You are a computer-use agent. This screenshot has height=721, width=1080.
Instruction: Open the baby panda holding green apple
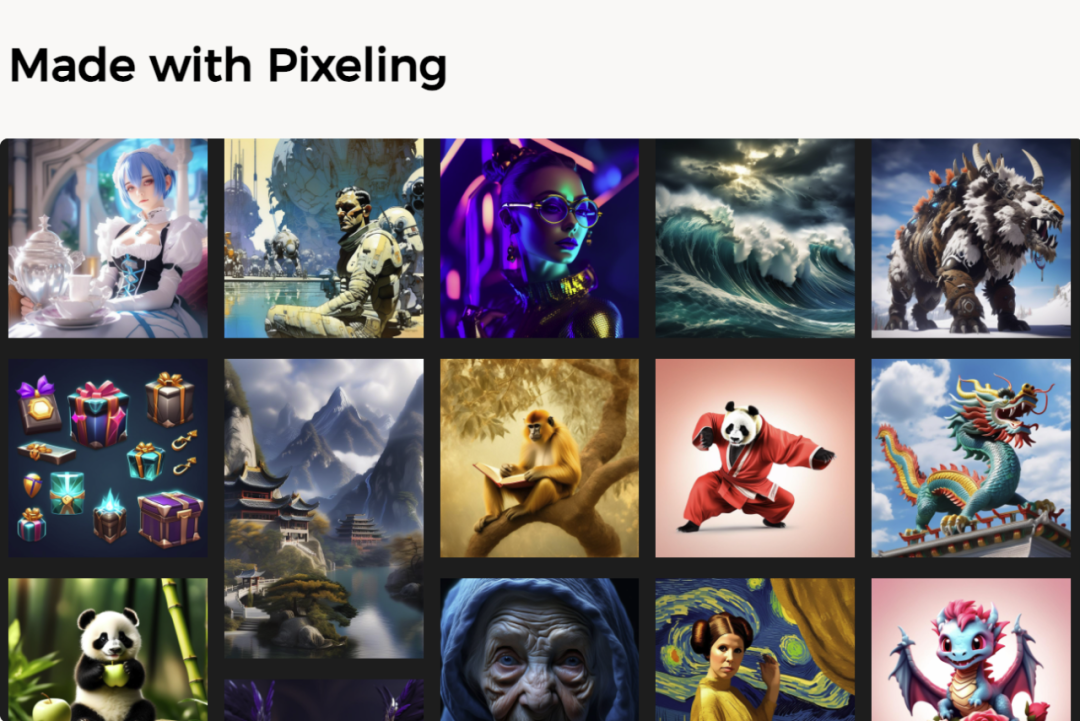(x=107, y=649)
